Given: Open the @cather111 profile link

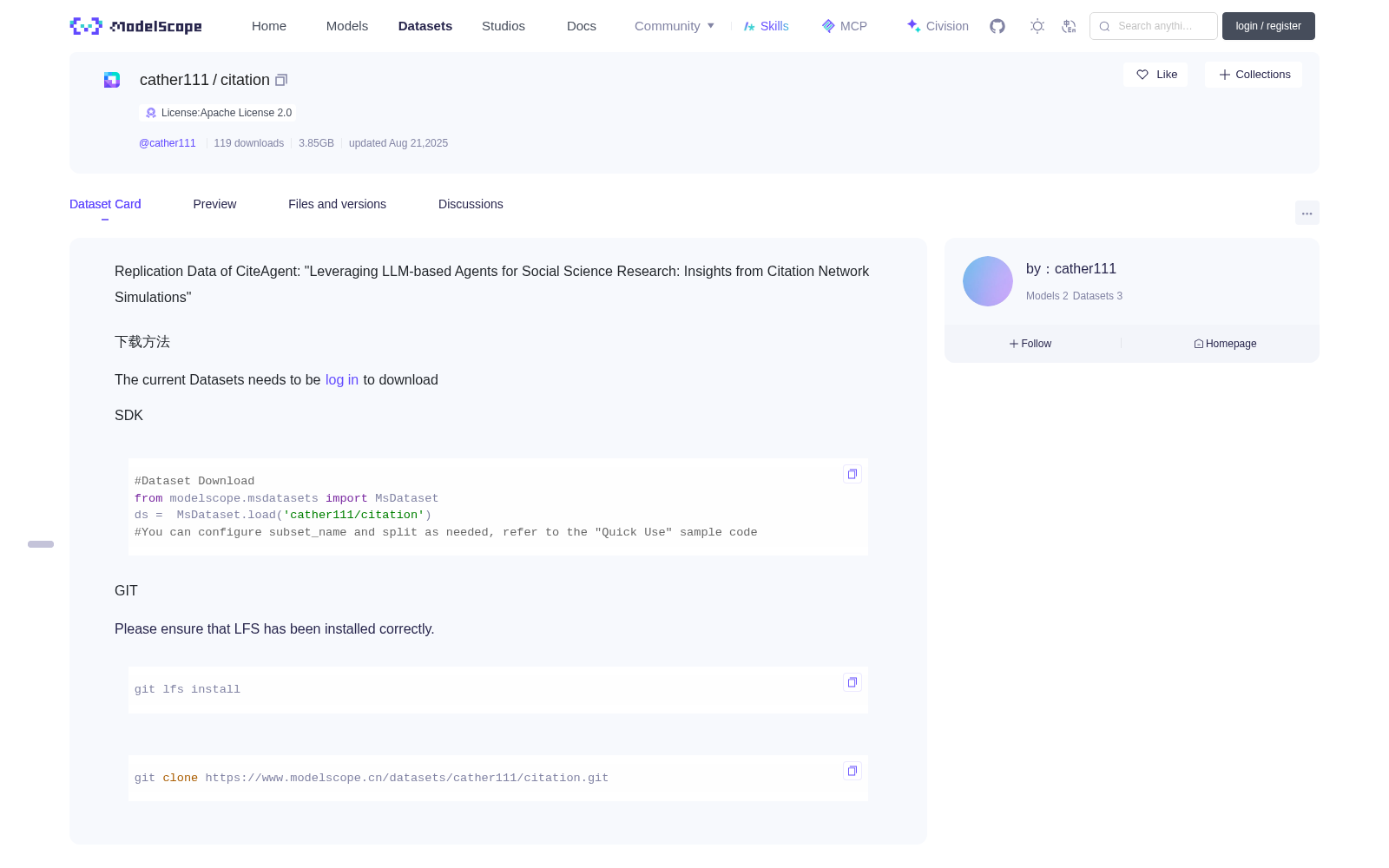Looking at the screenshot, I should pos(168,143).
